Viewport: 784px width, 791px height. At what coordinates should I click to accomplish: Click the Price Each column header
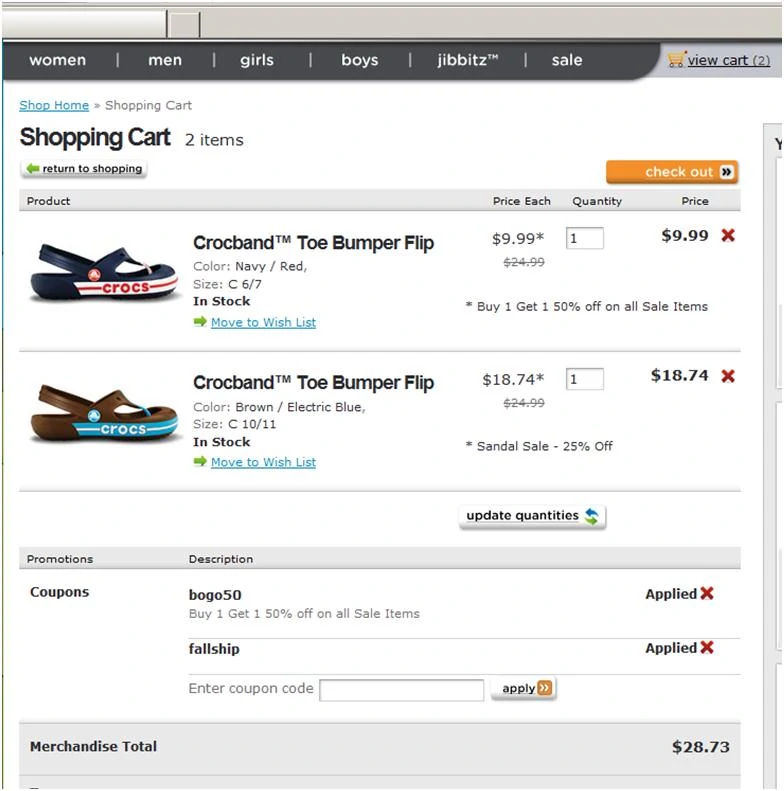pyautogui.click(x=522, y=201)
